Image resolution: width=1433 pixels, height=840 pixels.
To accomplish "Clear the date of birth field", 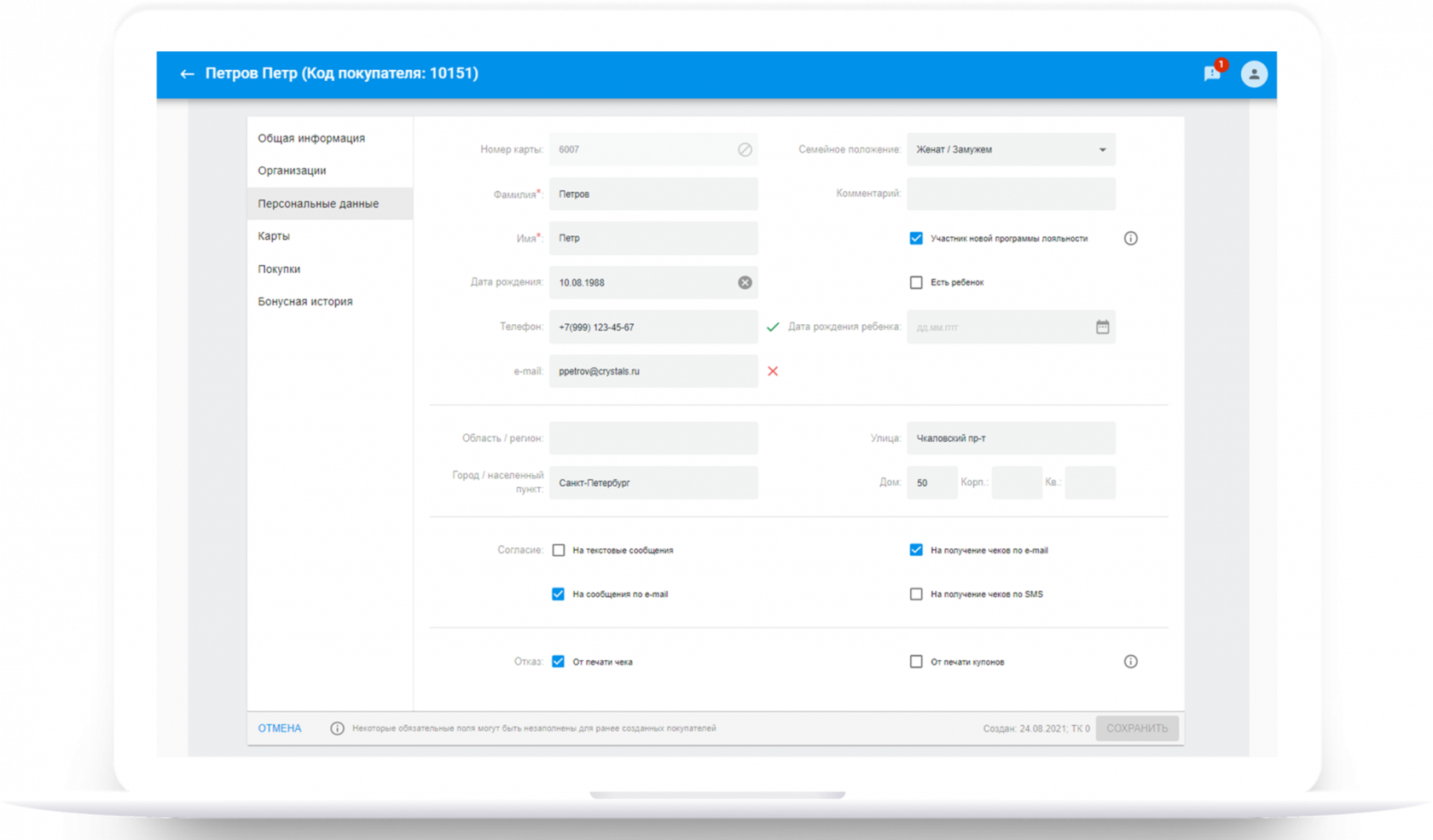I will click(x=745, y=282).
